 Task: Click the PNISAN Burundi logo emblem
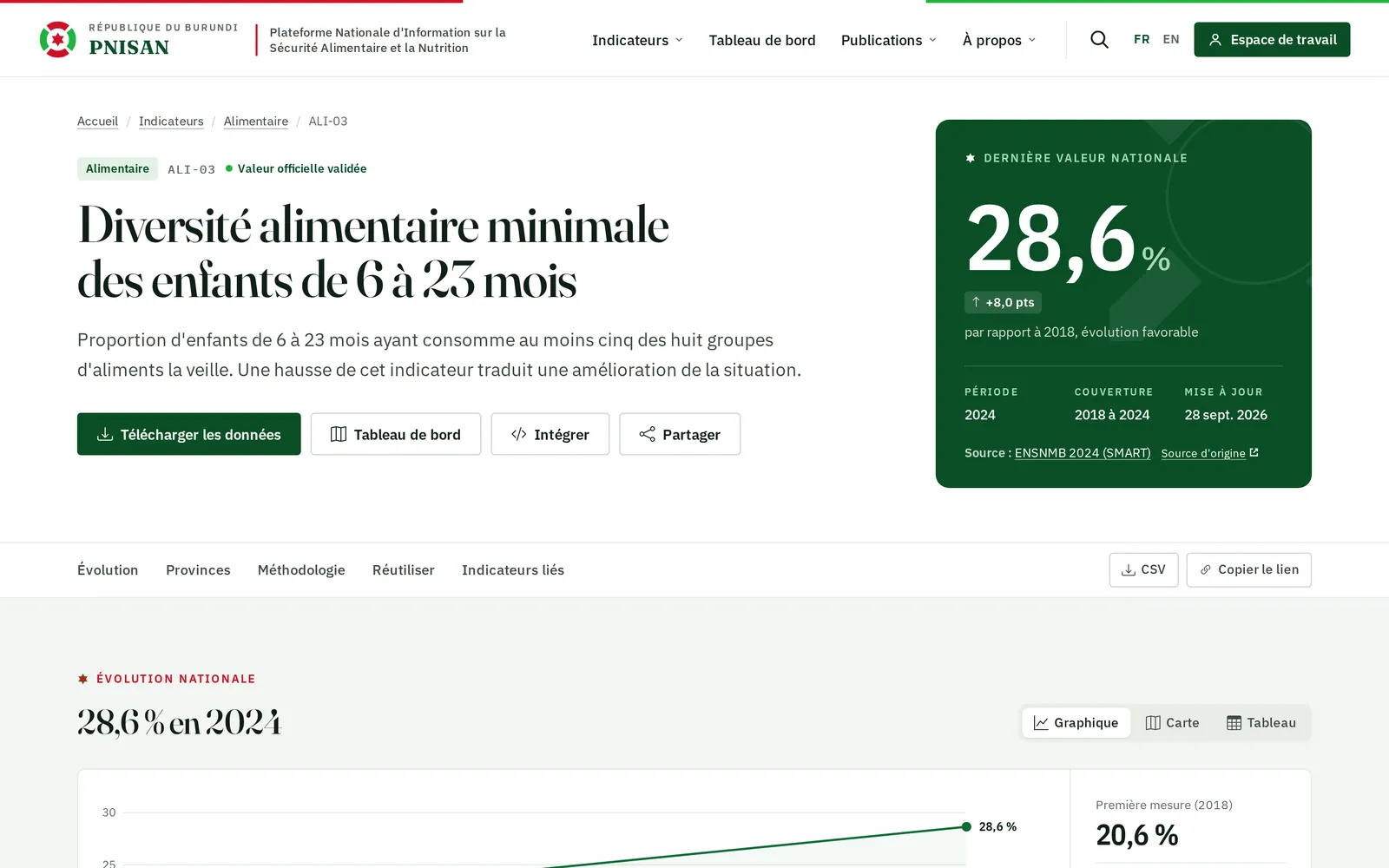(57, 40)
